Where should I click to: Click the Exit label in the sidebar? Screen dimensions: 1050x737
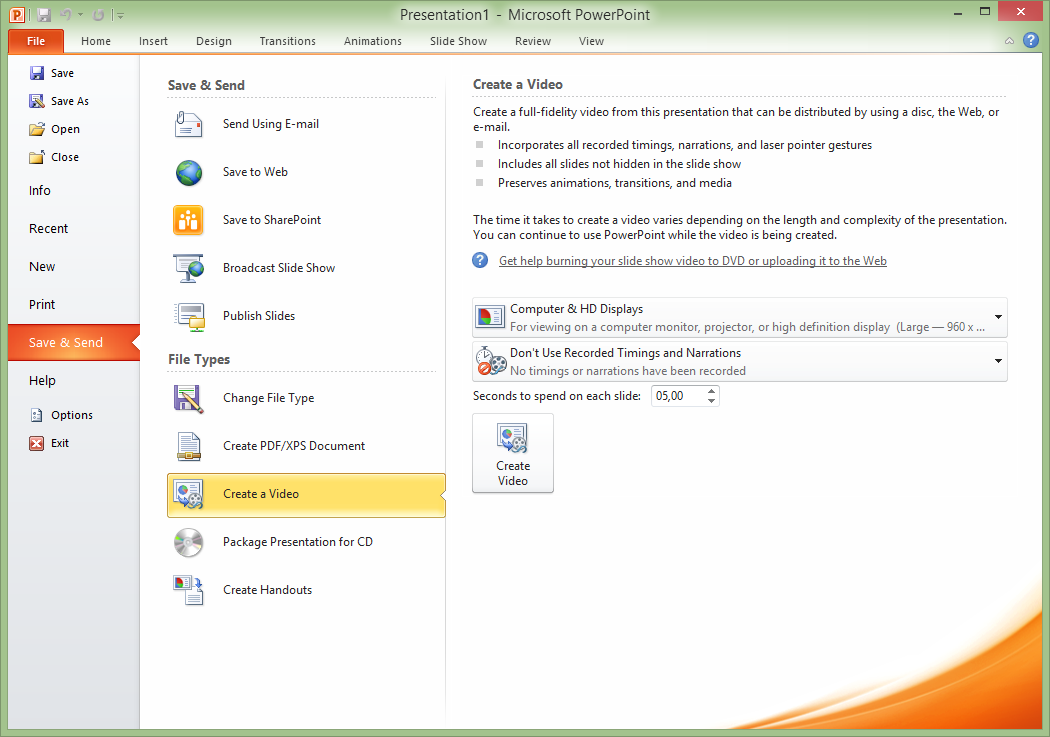[x=60, y=443]
